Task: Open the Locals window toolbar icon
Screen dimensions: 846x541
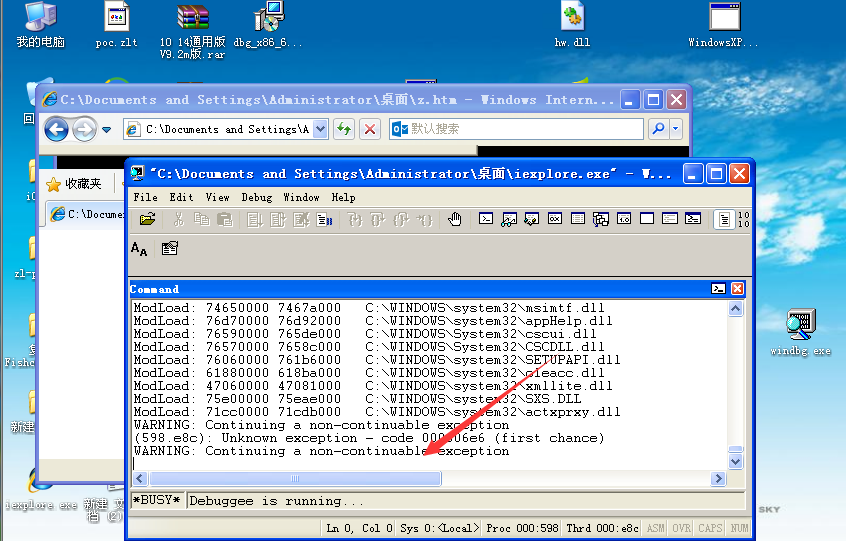Action: 531,219
